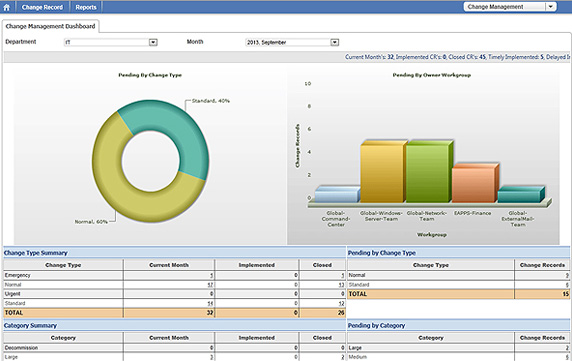Sort by Implemented in Change Type Summary
Screen dimensions: 572x361
coord(256,265)
